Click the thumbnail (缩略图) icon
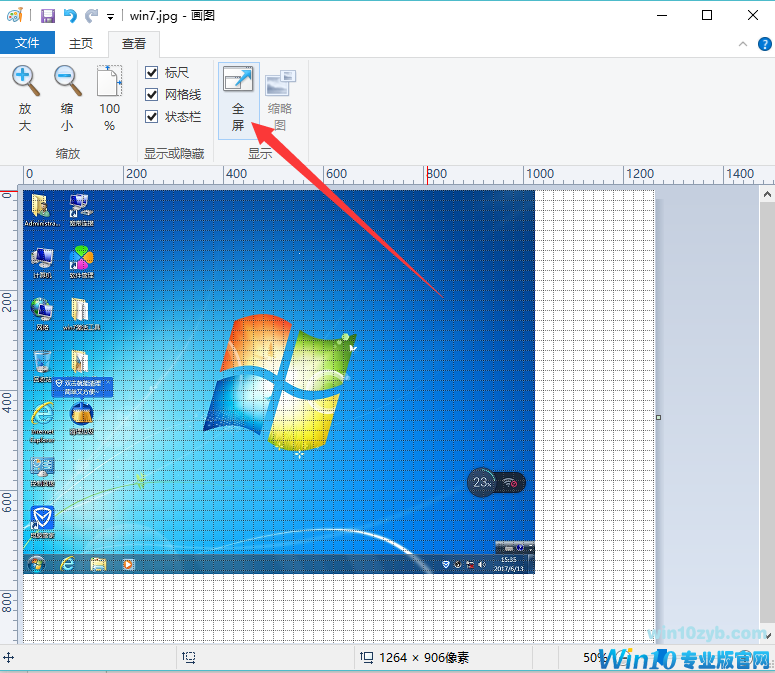775x673 pixels. pyautogui.click(x=280, y=99)
